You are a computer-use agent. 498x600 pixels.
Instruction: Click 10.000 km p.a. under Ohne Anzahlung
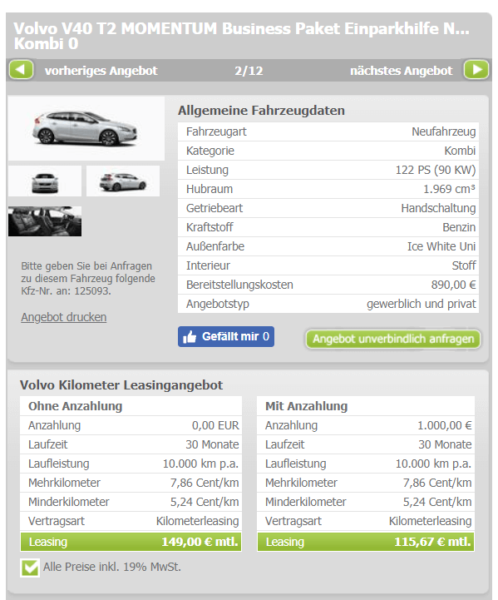coord(201,463)
